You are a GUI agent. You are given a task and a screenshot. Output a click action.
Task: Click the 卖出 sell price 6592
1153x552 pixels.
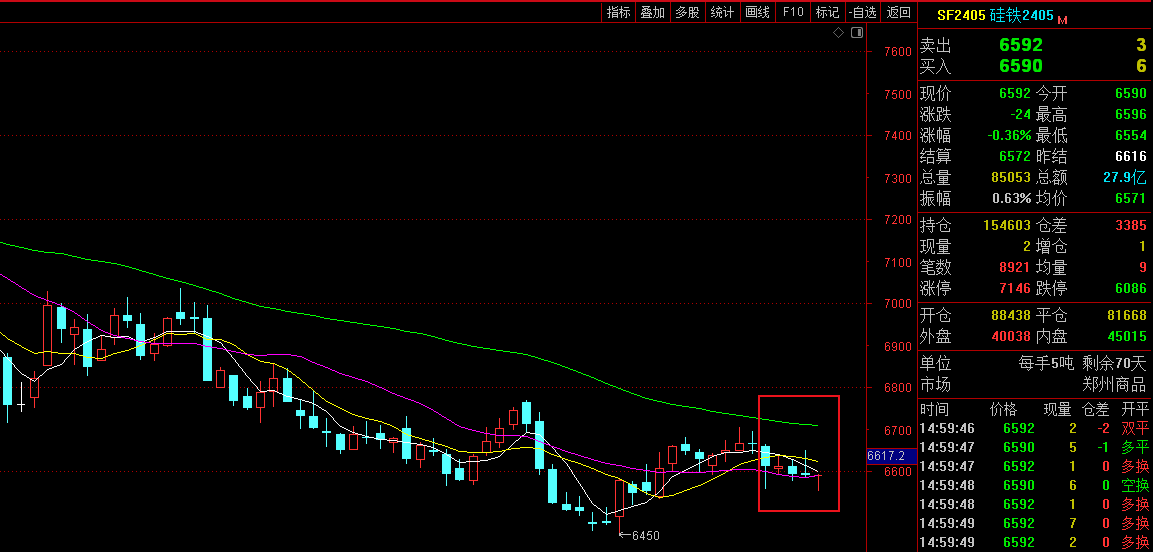click(x=1020, y=45)
